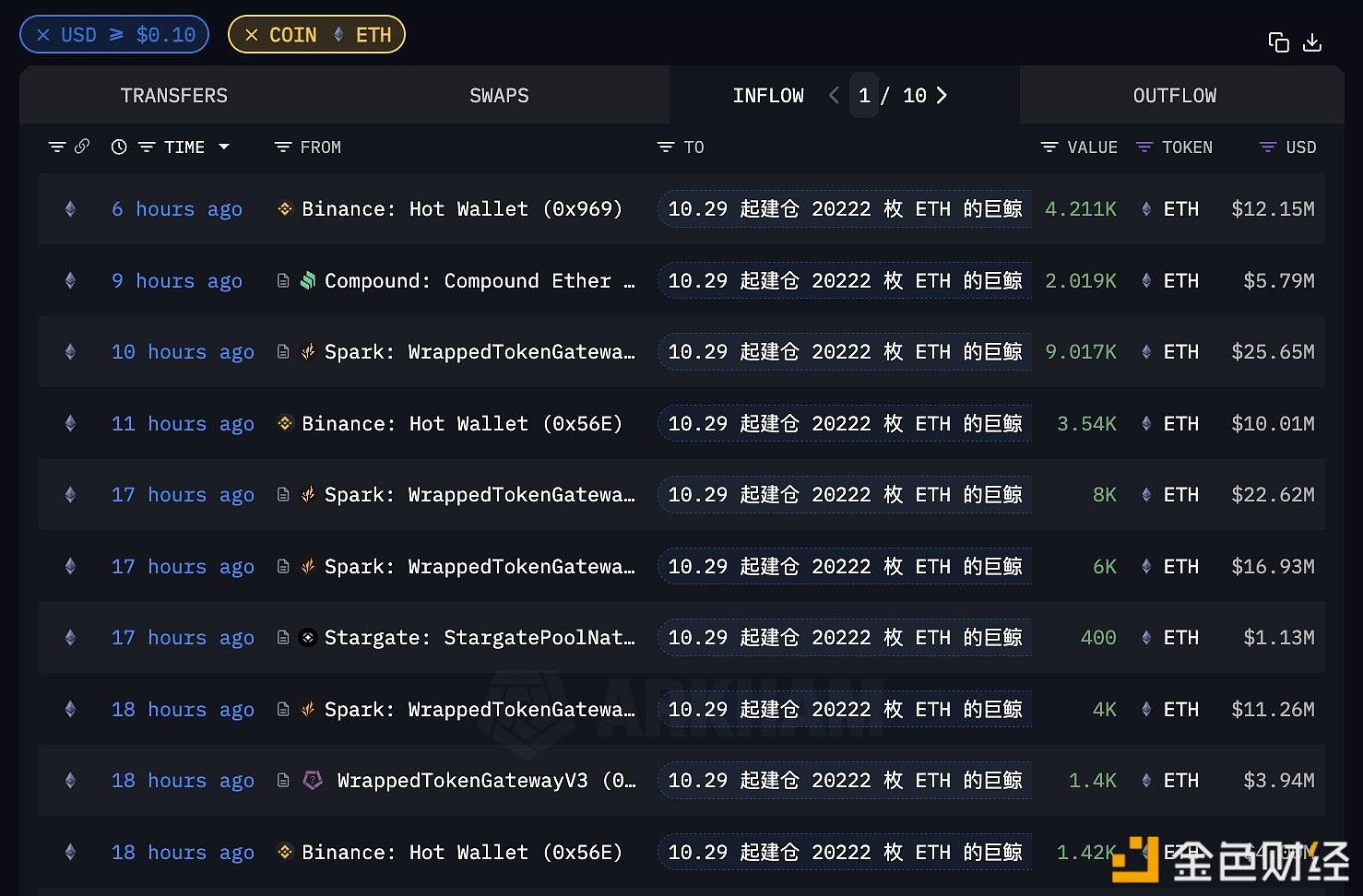
Task: Click the Spark logo in the 9.017K row
Action: point(308,351)
